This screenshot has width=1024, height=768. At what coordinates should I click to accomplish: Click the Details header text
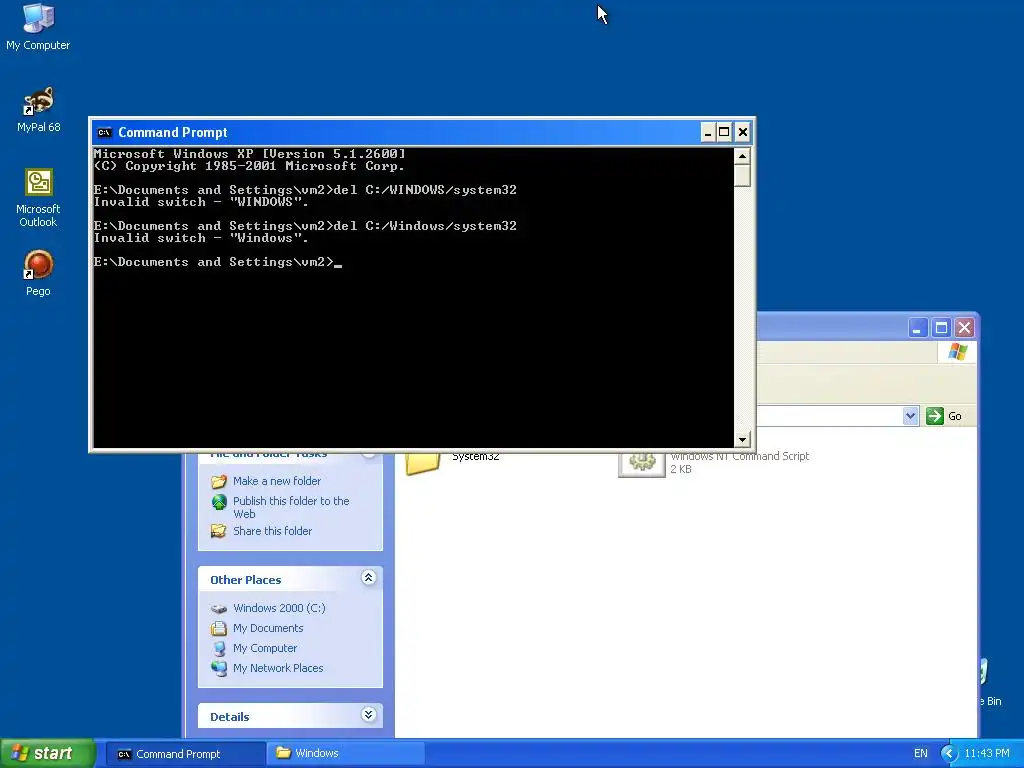coord(229,717)
